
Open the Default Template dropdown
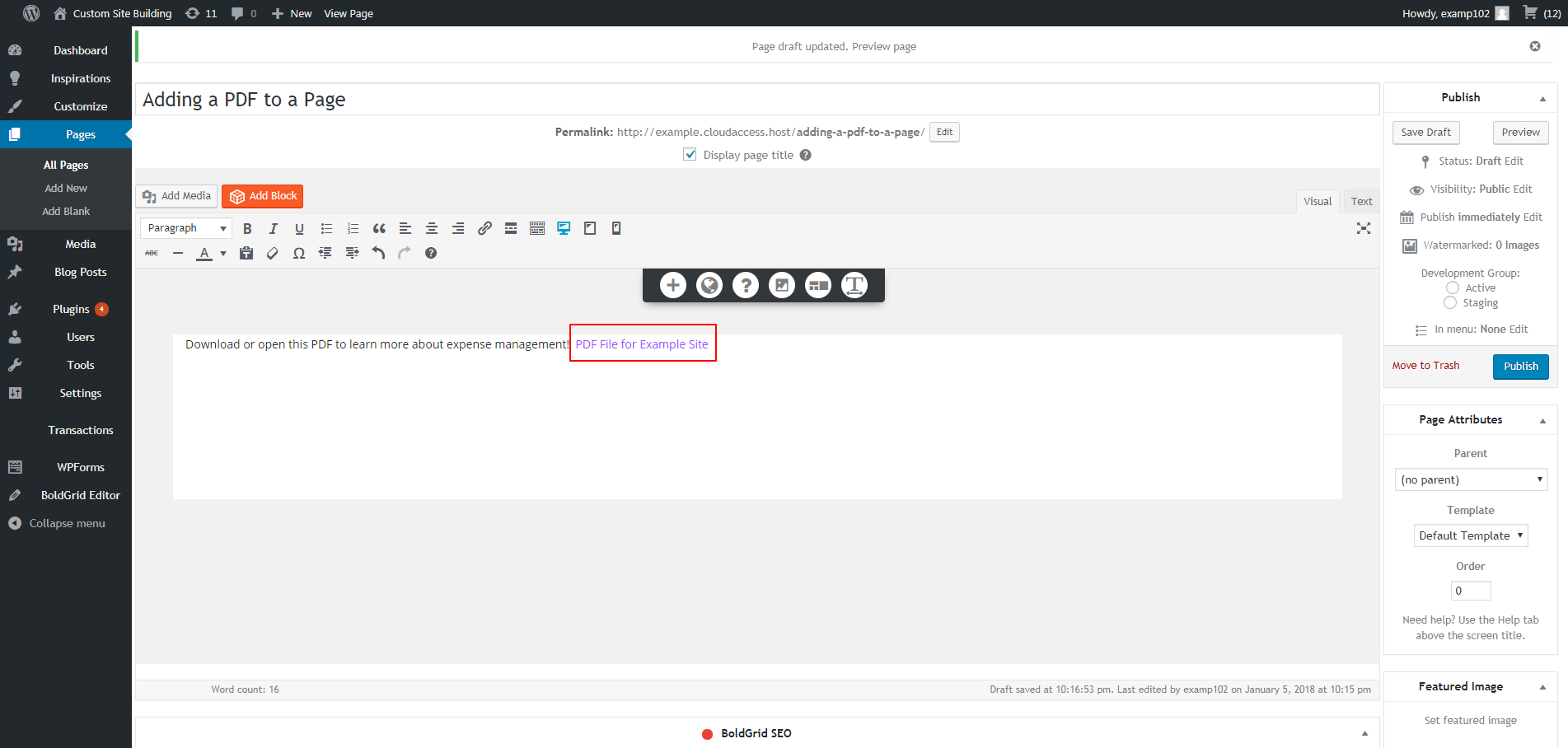click(1471, 535)
